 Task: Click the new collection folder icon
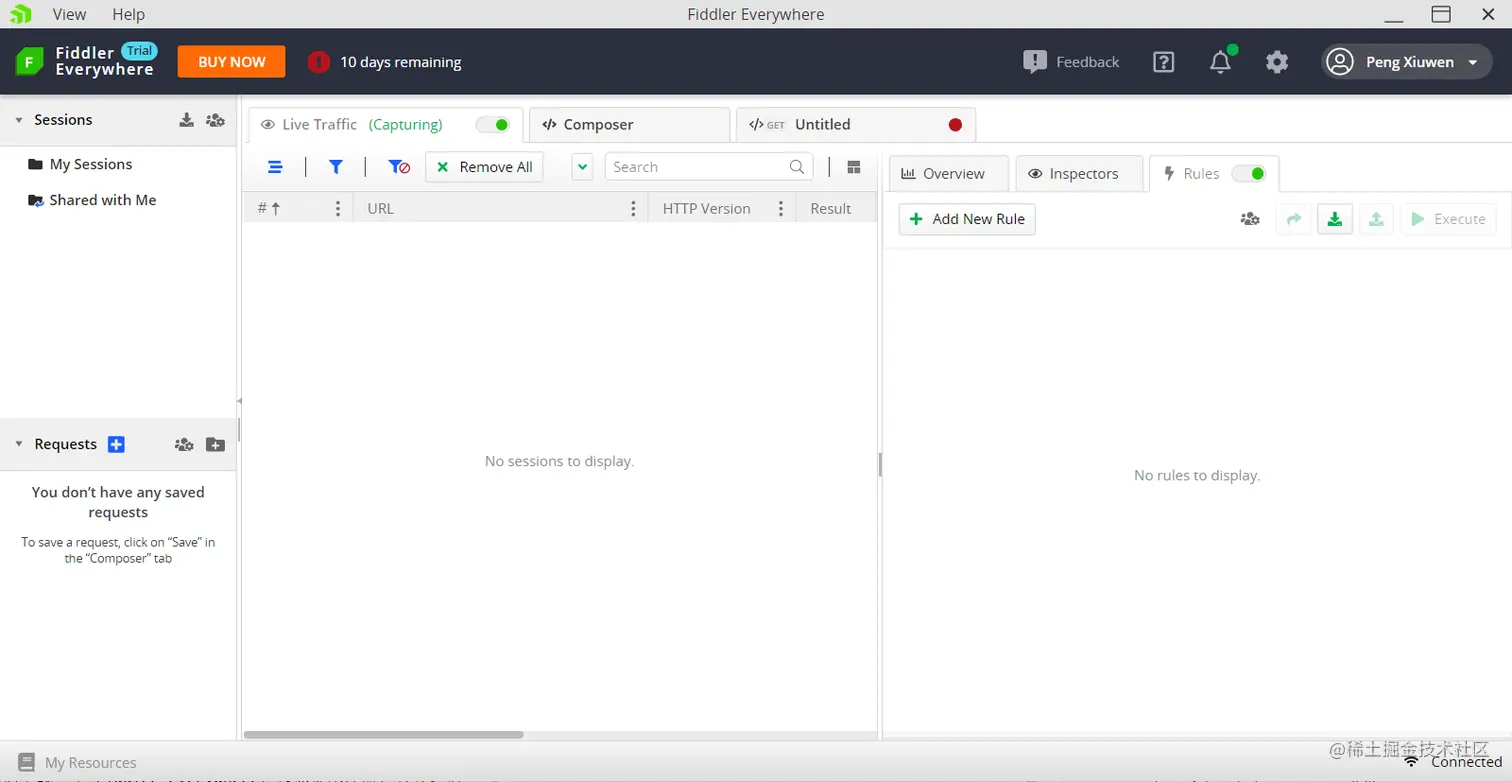[x=215, y=445]
